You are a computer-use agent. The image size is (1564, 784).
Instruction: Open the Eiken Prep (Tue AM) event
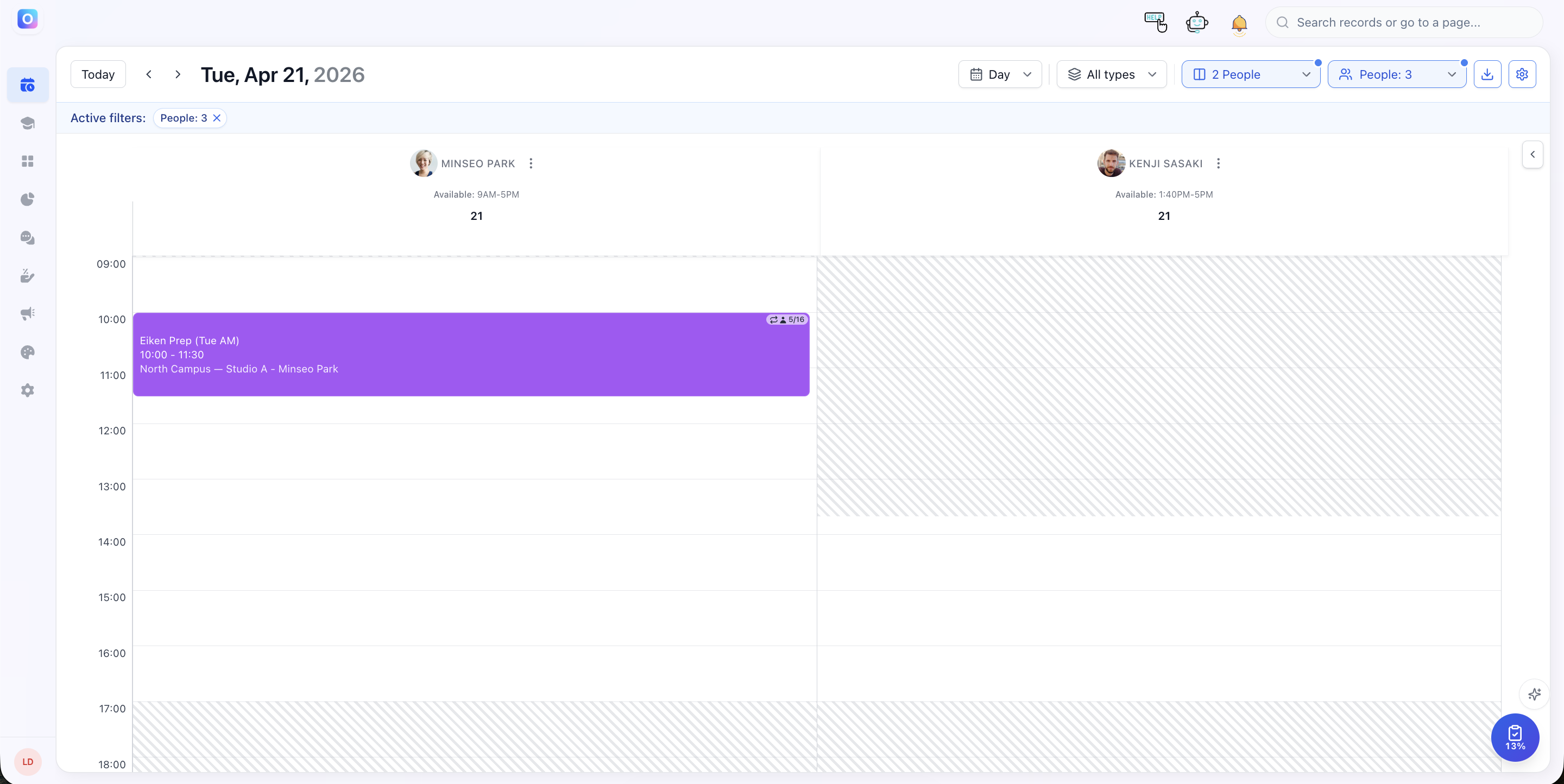tap(471, 355)
